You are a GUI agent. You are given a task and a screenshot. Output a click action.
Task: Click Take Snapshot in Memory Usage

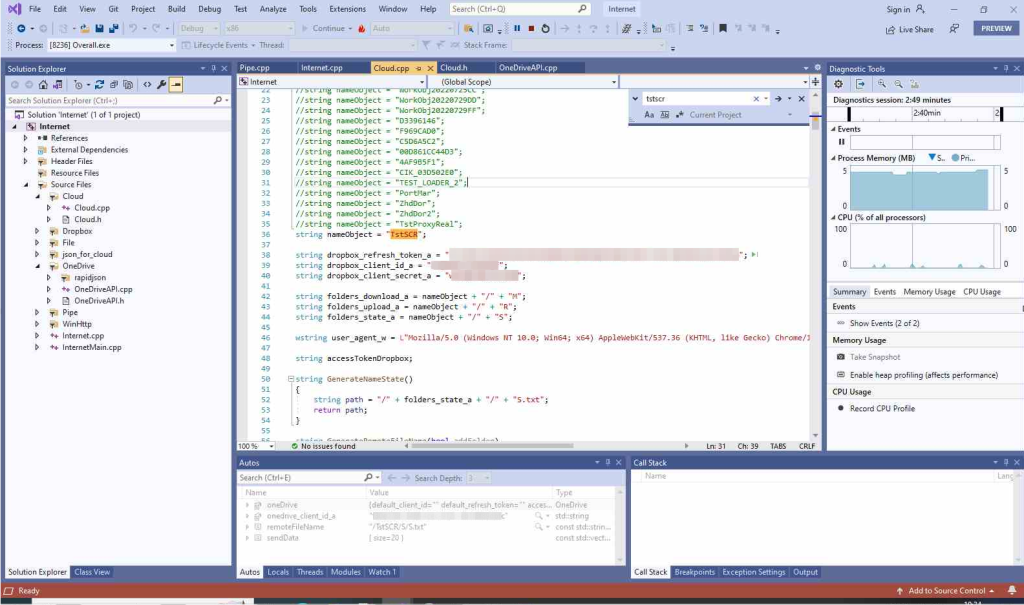point(874,357)
